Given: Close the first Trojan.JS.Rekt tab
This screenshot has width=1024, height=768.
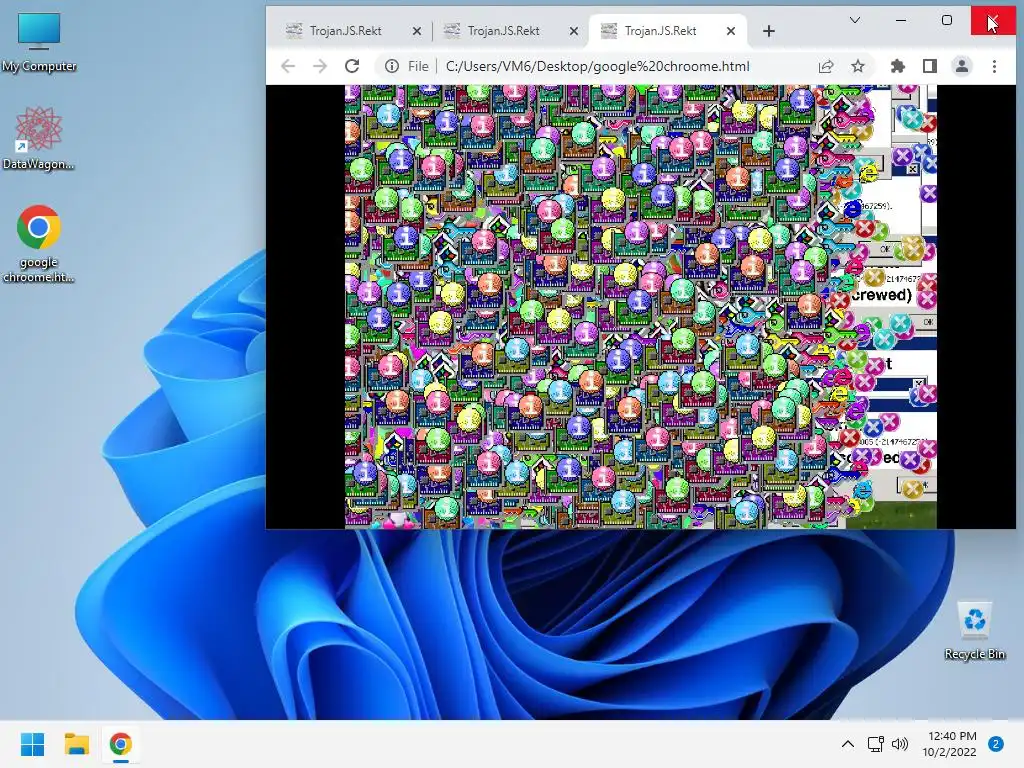Looking at the screenshot, I should (x=417, y=31).
